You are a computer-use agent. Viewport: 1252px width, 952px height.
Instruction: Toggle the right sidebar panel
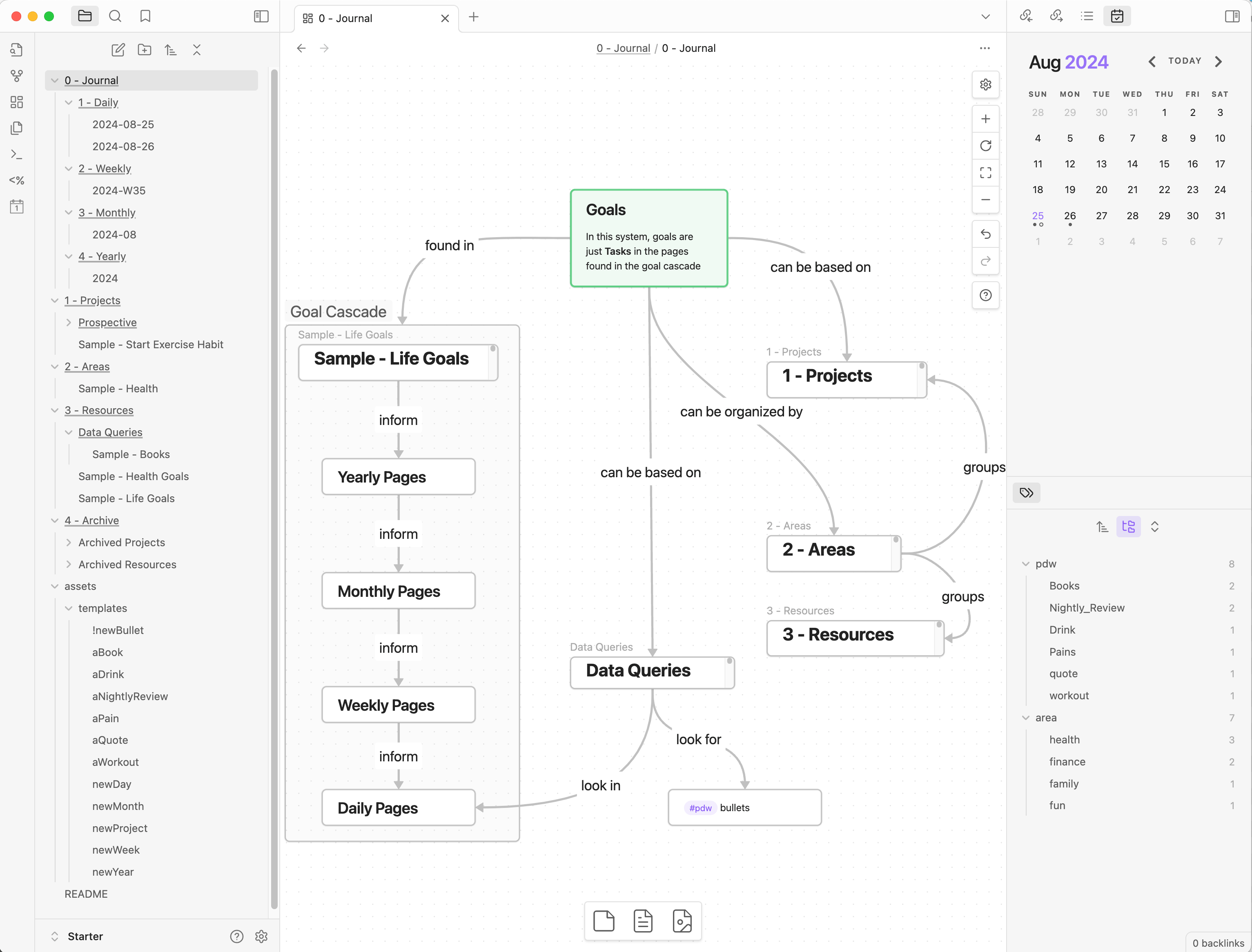pos(1232,16)
